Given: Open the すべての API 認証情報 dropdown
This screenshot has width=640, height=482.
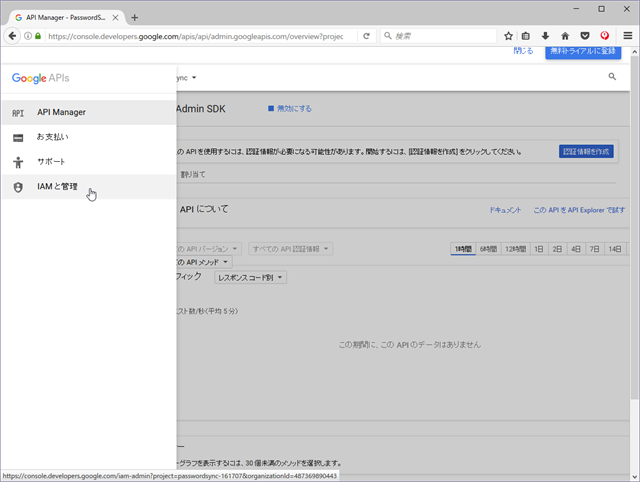Looking at the screenshot, I should coord(291,249).
